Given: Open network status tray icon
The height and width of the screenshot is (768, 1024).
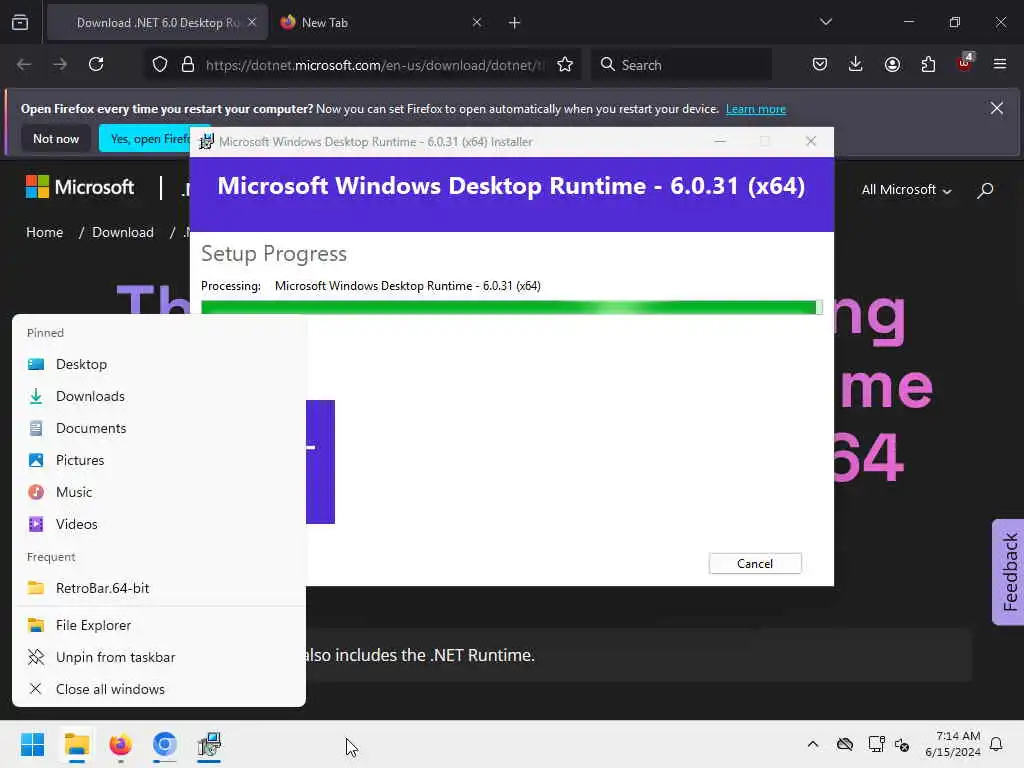Looking at the screenshot, I should pyautogui.click(x=876, y=744).
